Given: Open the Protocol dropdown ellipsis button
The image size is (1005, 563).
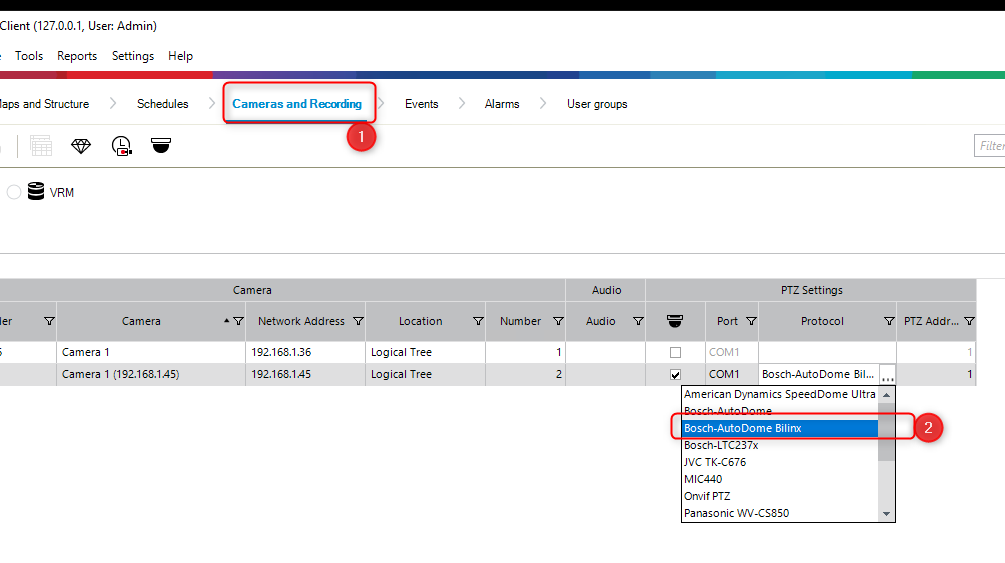Looking at the screenshot, I should click(x=887, y=375).
